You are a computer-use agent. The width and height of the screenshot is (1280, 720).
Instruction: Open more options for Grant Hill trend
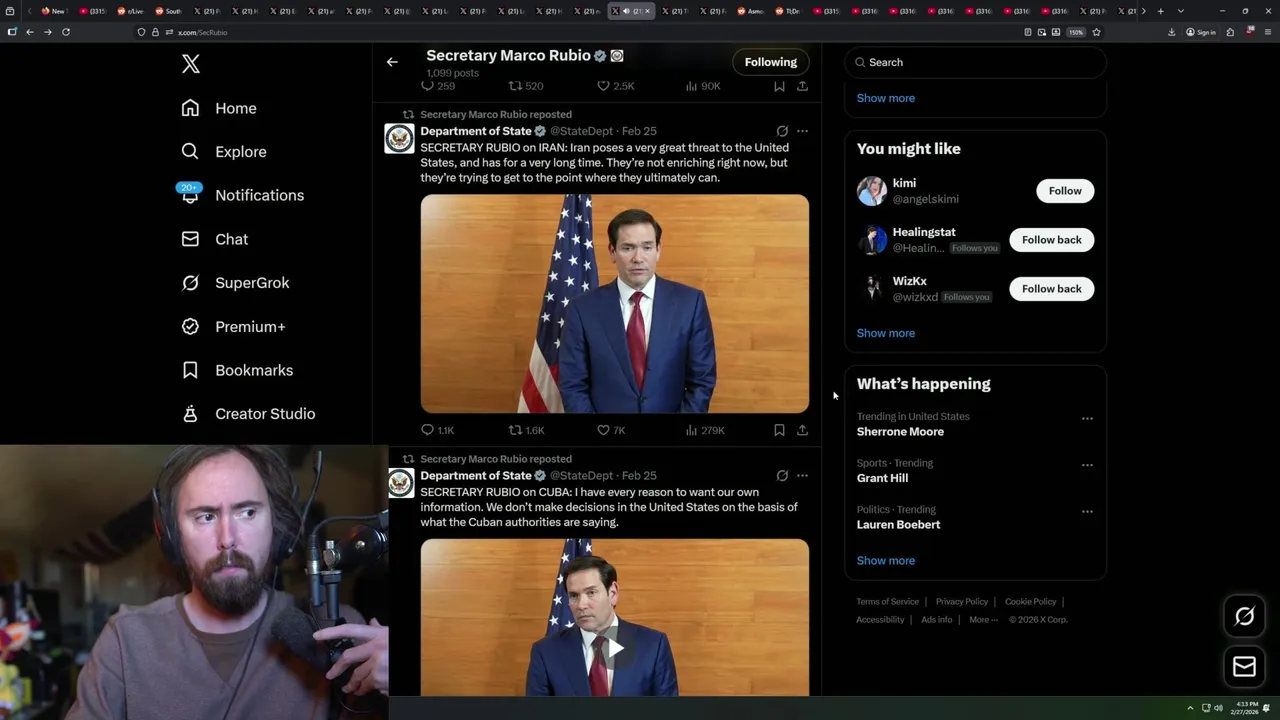[x=1087, y=465]
